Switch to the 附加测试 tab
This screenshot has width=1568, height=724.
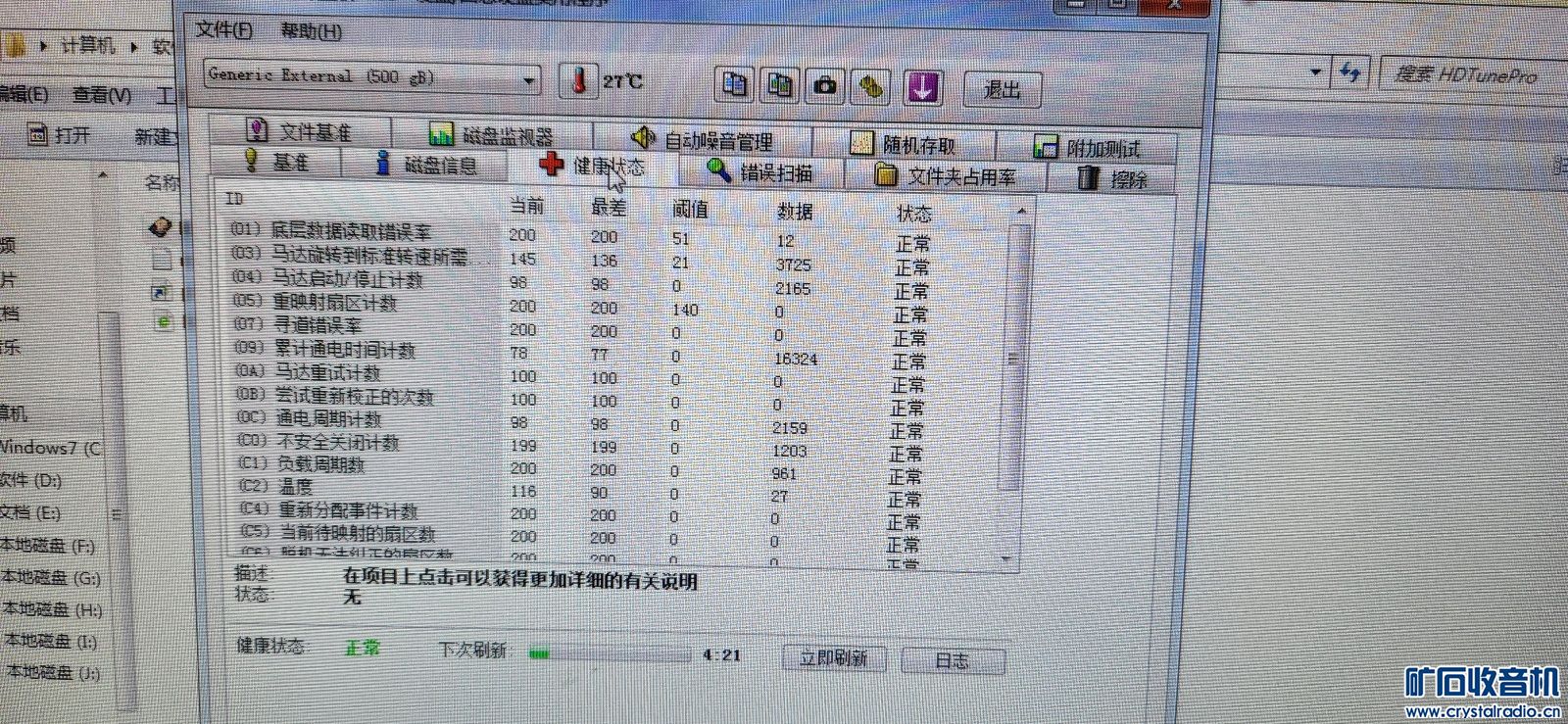[1088, 148]
